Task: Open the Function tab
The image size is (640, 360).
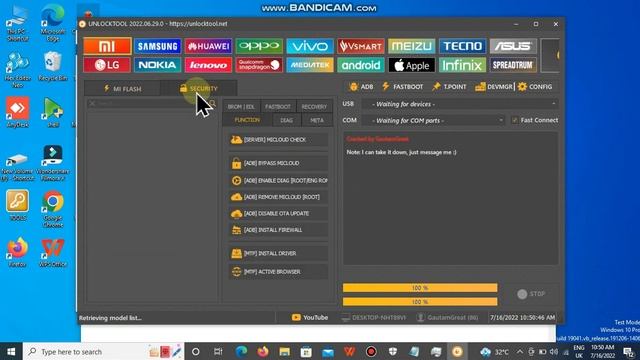Action: [x=247, y=120]
